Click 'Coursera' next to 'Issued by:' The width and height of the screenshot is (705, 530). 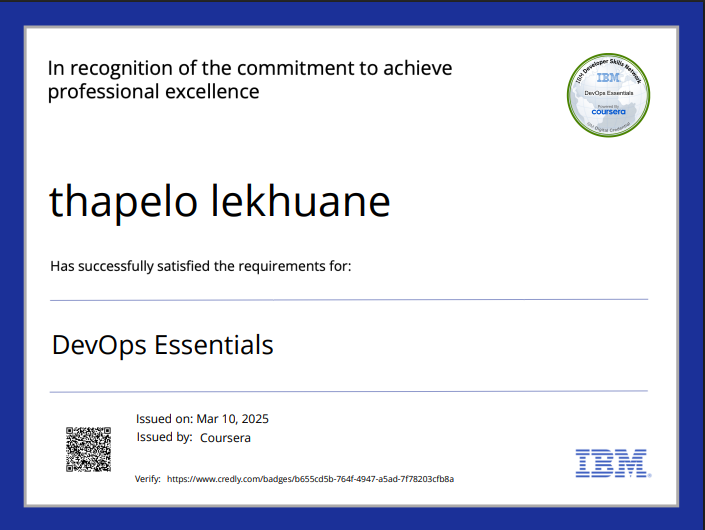(x=225, y=438)
